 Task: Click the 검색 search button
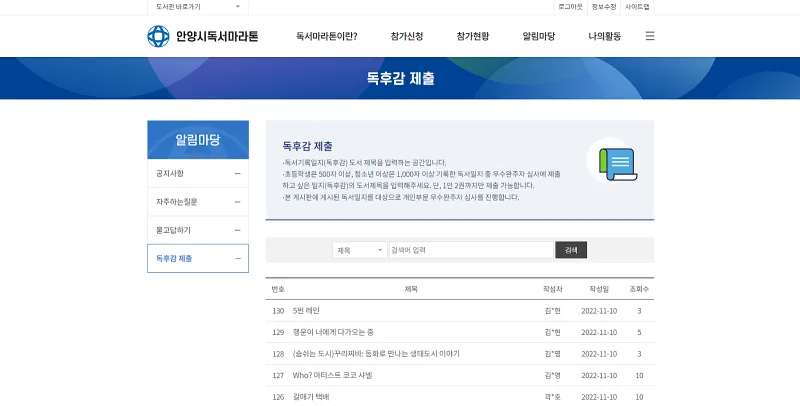(571, 250)
